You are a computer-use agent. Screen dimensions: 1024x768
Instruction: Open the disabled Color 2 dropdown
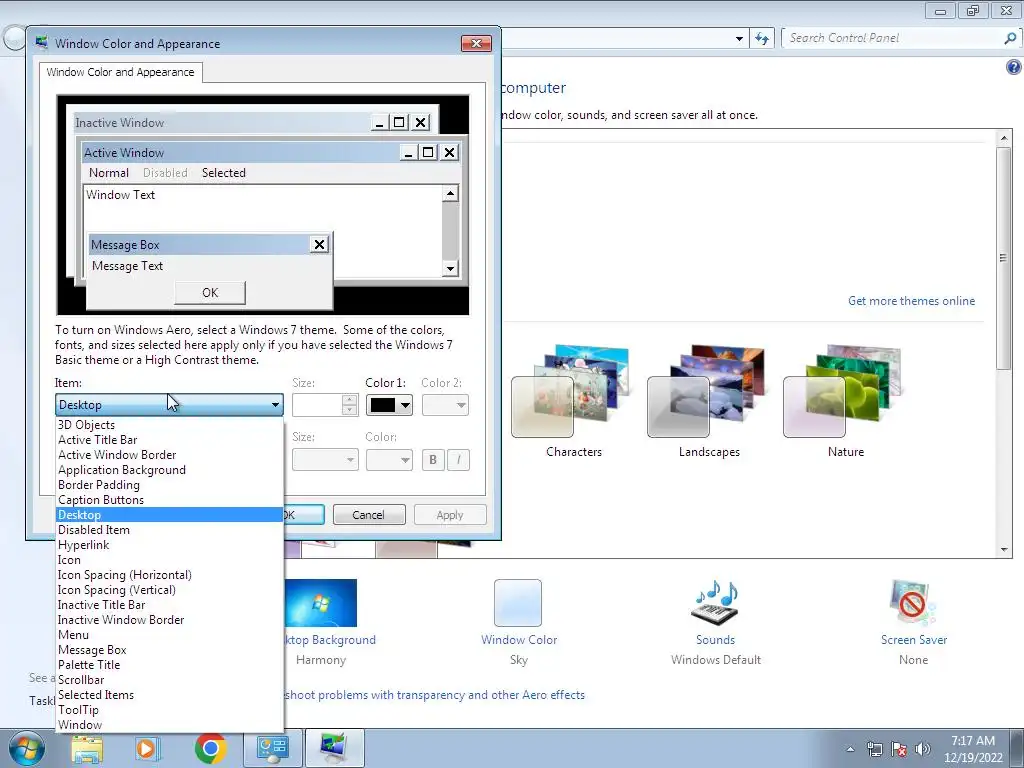[445, 405]
